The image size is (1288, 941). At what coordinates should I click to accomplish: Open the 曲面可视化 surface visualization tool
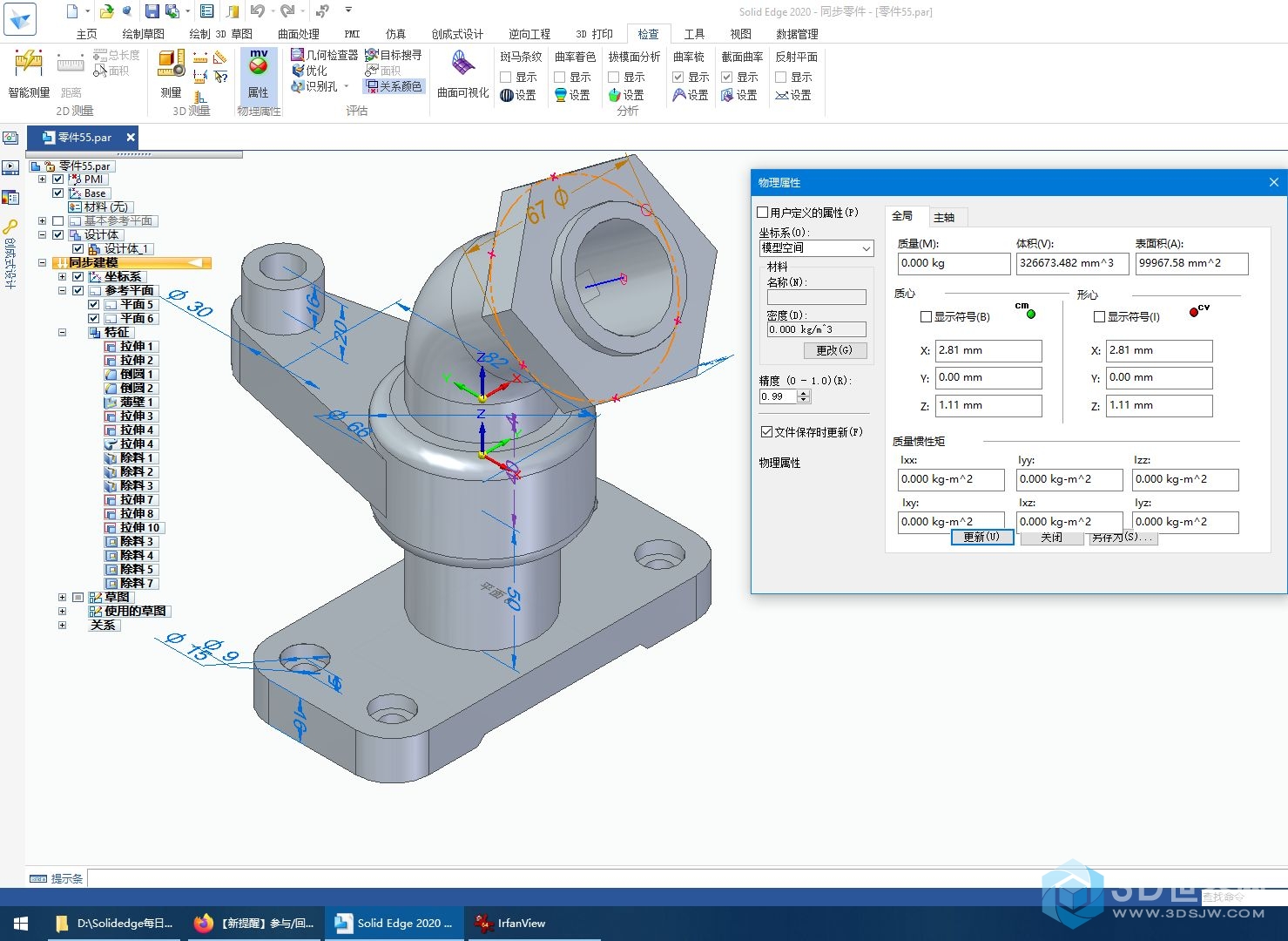point(462,74)
